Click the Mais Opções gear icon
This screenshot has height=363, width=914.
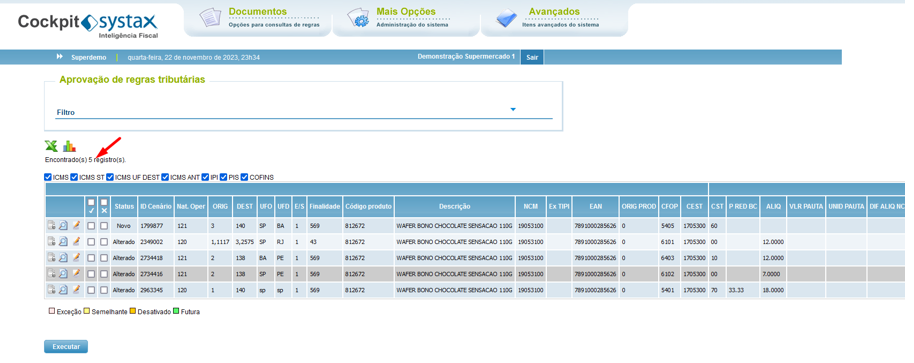coord(358,18)
